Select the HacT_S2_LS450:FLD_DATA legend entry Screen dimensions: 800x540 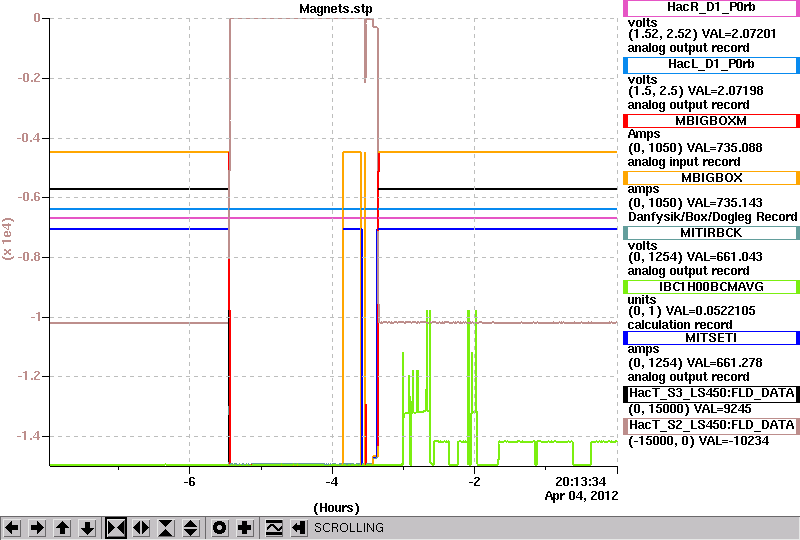coord(711,426)
